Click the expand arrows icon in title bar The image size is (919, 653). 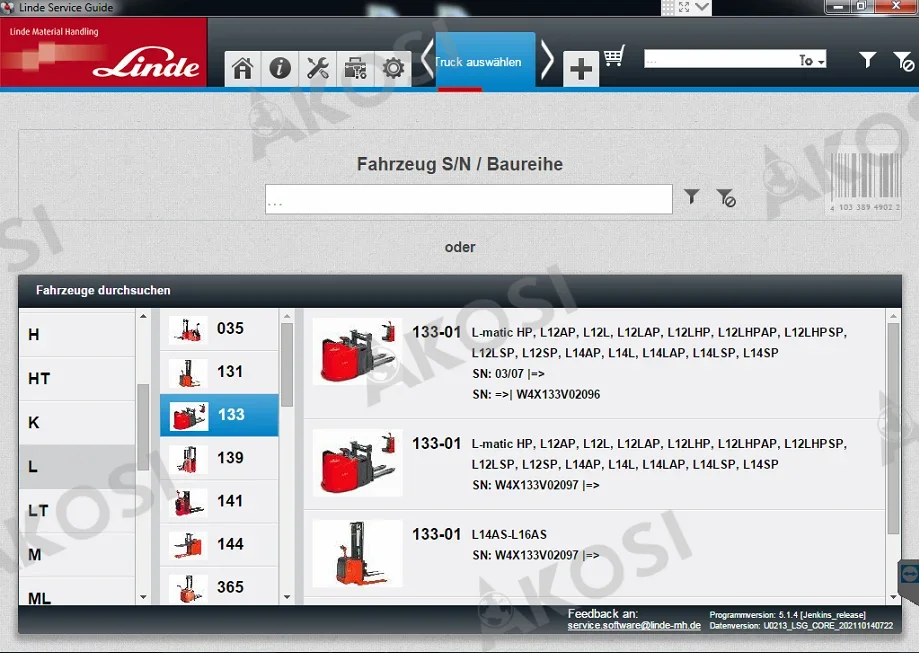684,7
